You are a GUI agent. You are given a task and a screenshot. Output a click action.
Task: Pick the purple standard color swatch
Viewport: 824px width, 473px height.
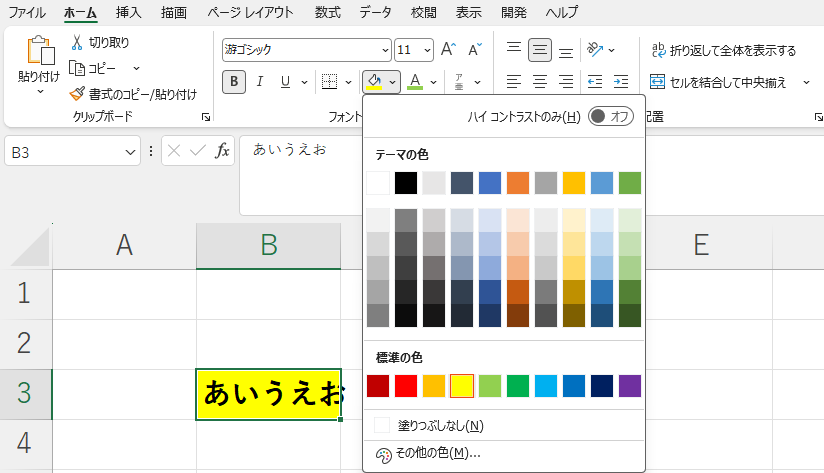click(630, 386)
